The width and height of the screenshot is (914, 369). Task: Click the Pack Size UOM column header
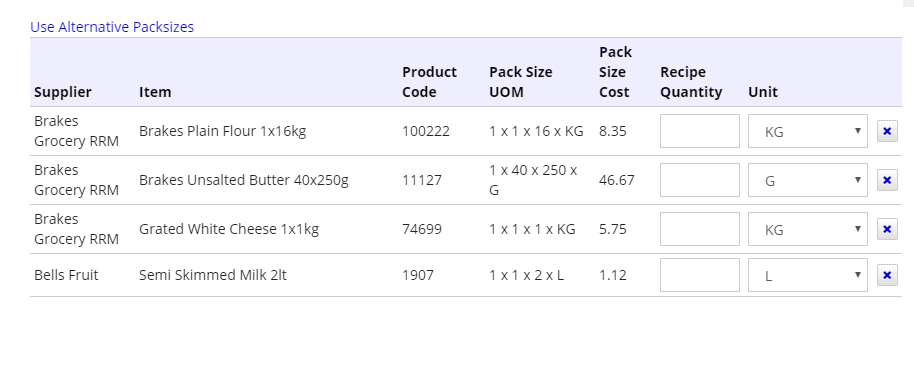(x=521, y=82)
